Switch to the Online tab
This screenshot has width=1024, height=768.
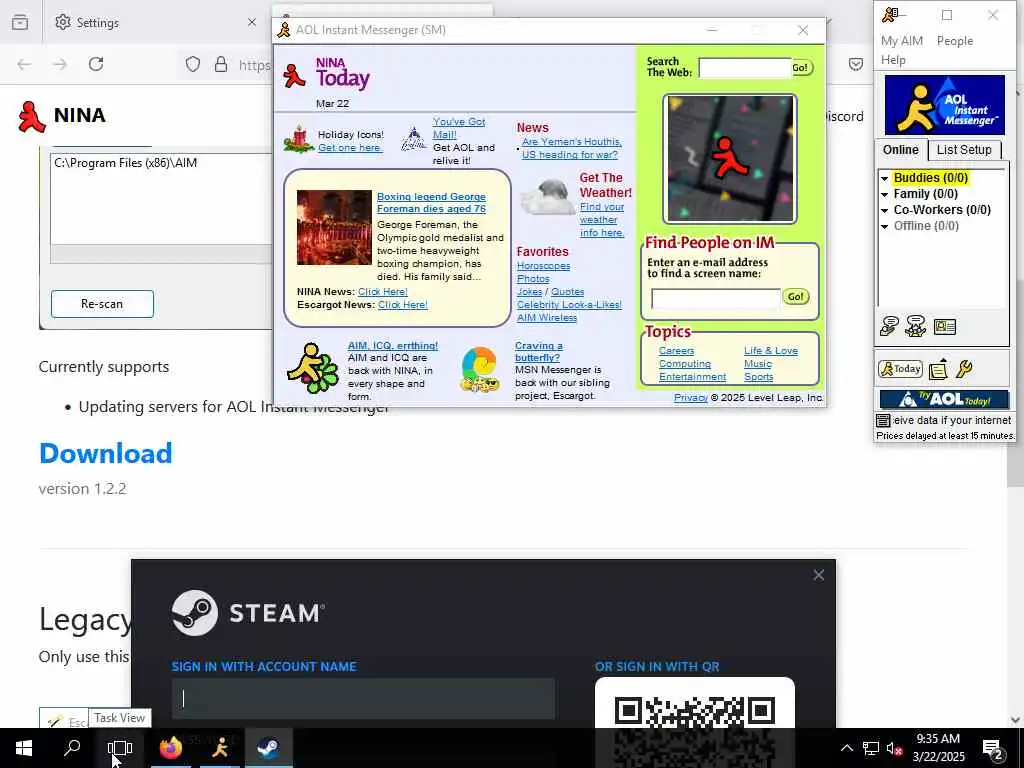pos(901,150)
